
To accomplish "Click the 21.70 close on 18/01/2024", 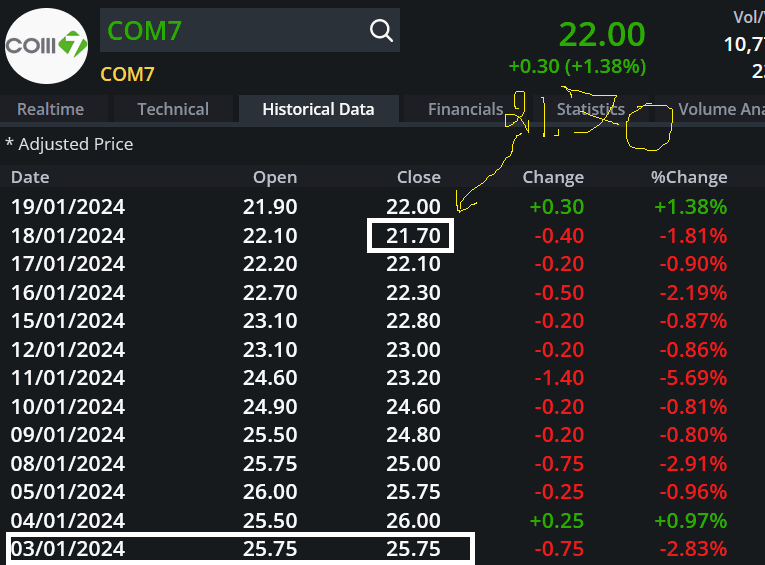I will [x=413, y=236].
